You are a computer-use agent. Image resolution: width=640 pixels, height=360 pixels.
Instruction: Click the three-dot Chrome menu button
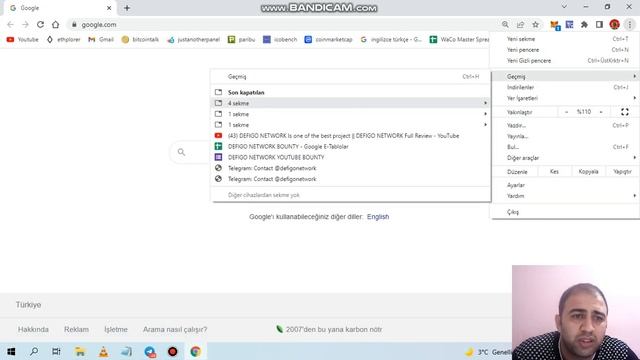630,24
